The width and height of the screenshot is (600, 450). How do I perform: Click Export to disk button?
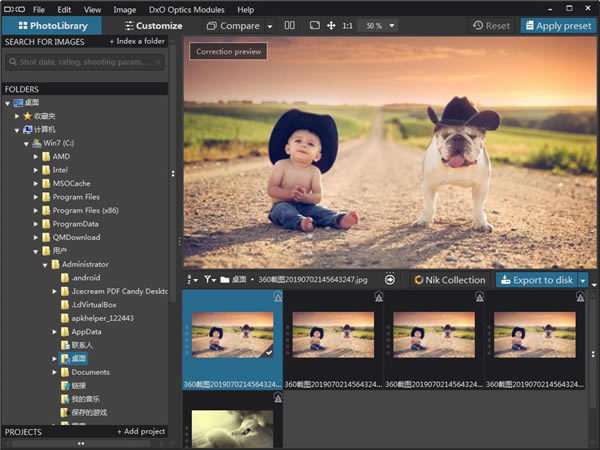pos(537,280)
